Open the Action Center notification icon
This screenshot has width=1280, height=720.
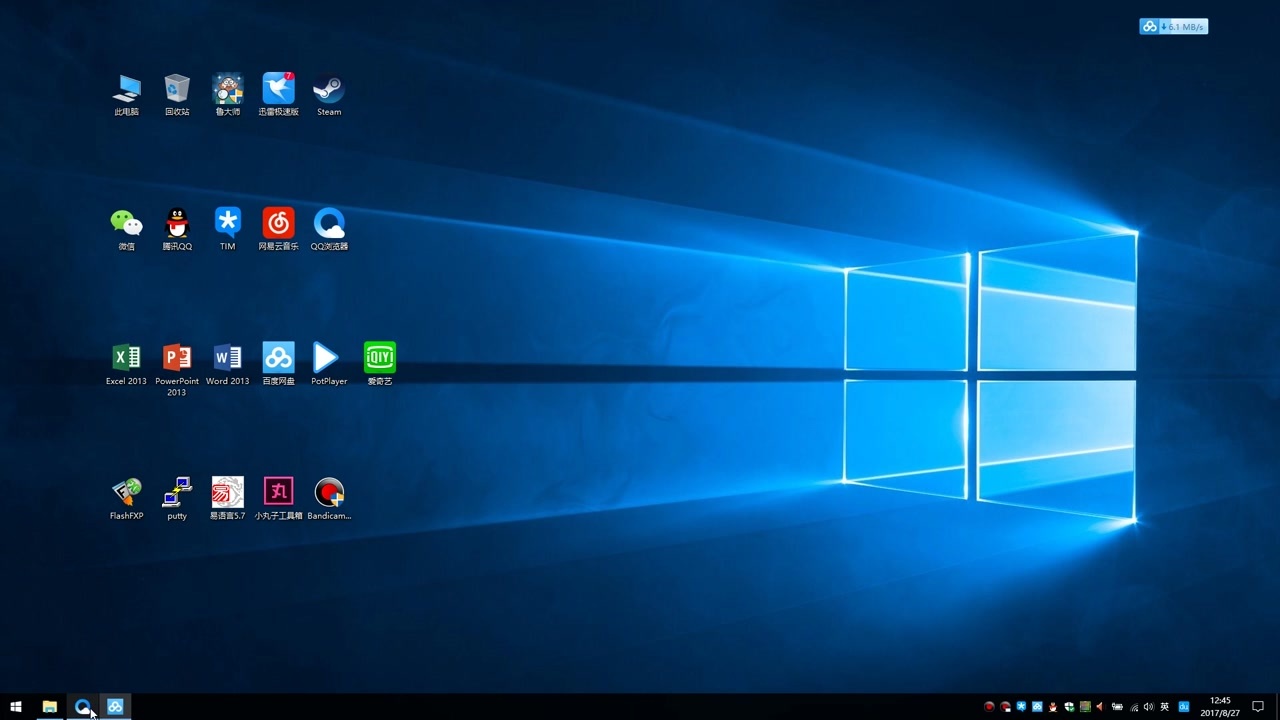1258,707
